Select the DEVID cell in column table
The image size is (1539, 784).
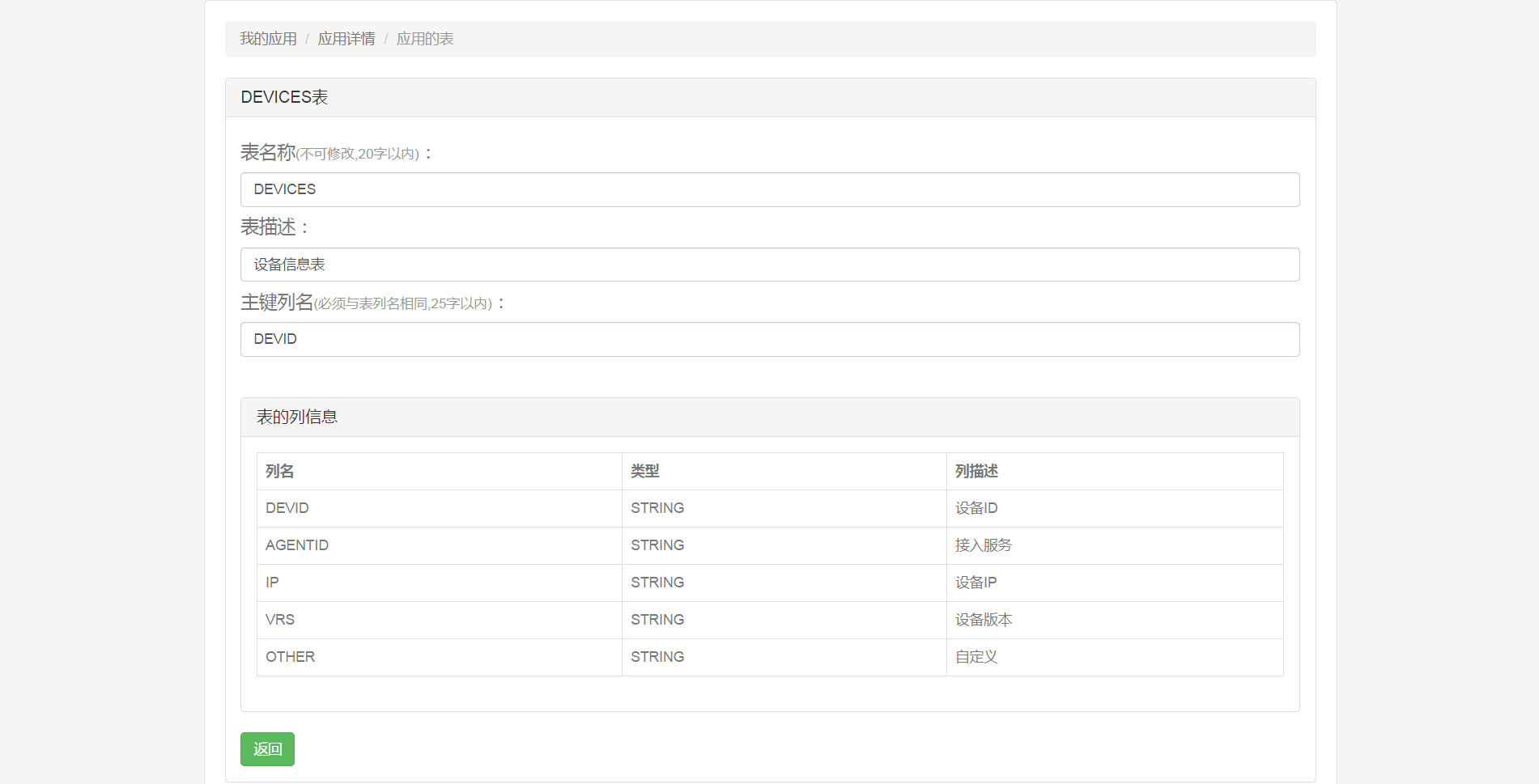[x=287, y=508]
